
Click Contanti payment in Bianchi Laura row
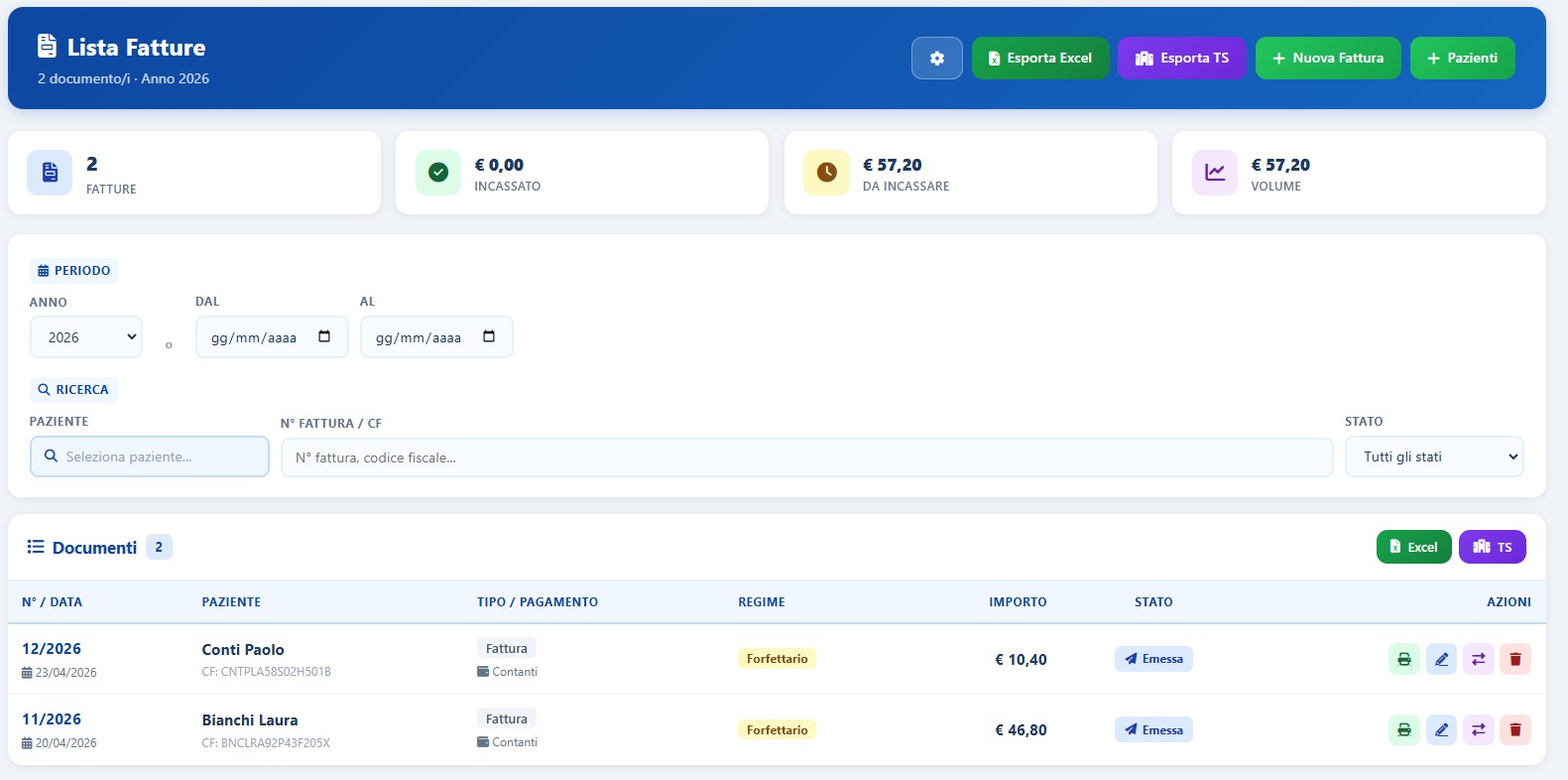(x=508, y=742)
